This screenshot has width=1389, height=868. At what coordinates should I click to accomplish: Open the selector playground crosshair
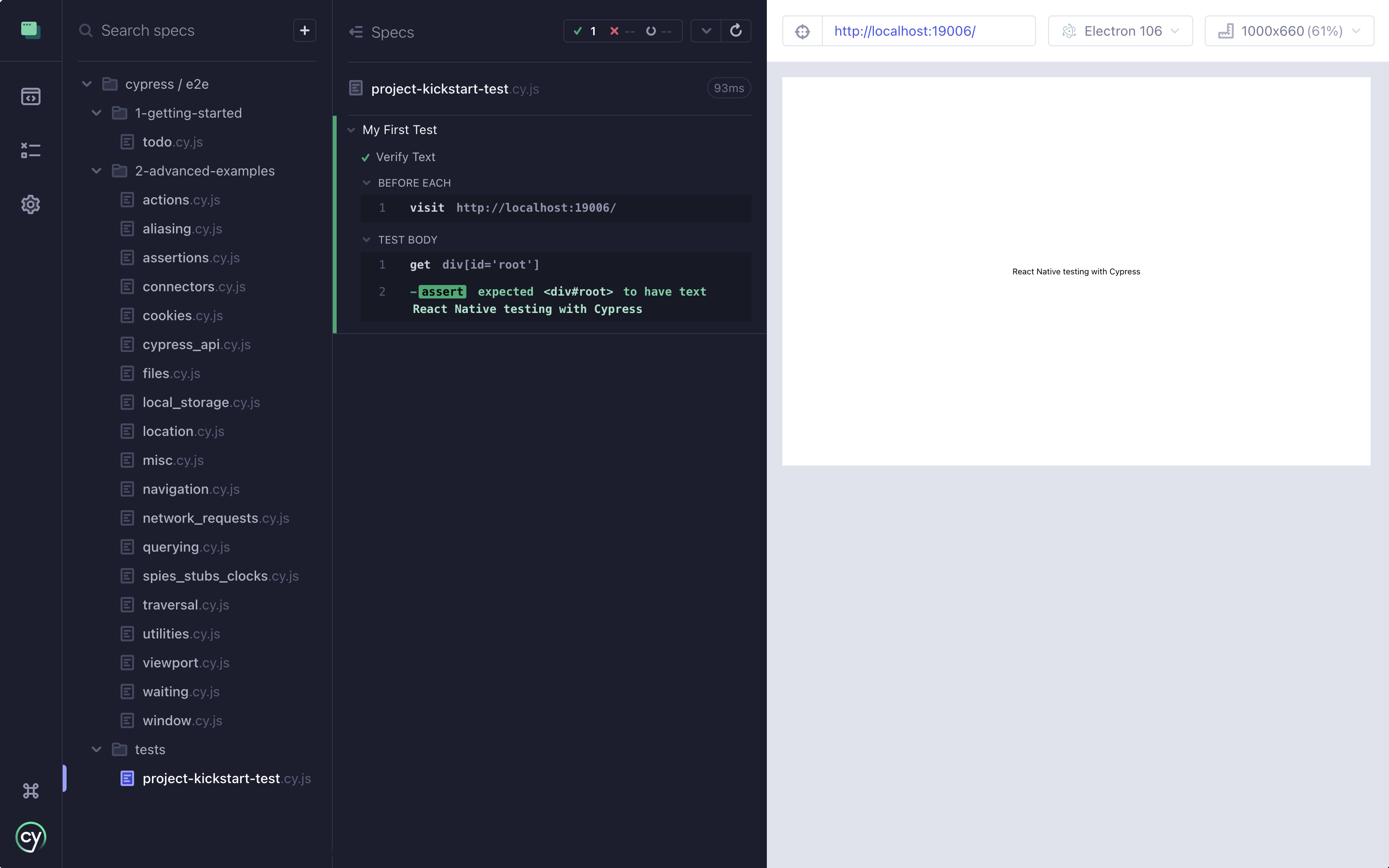[x=803, y=31]
